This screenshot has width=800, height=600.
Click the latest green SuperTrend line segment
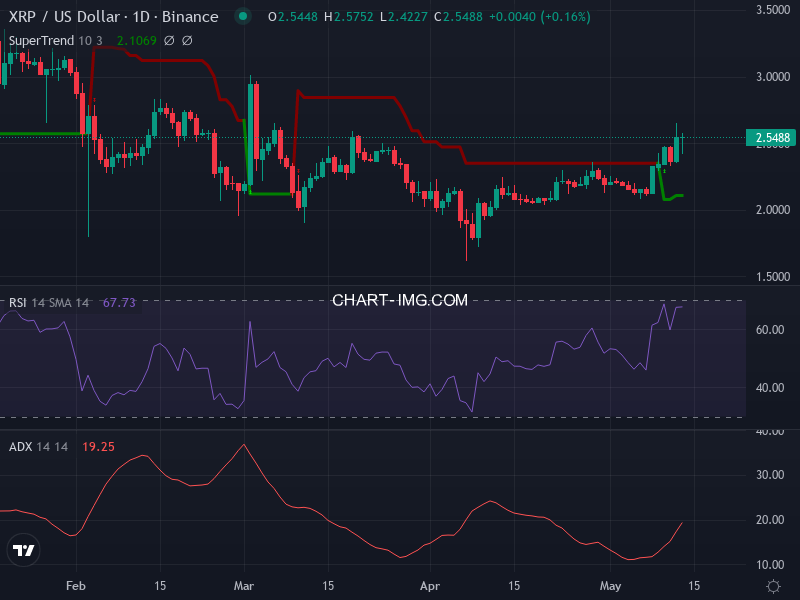click(x=673, y=197)
